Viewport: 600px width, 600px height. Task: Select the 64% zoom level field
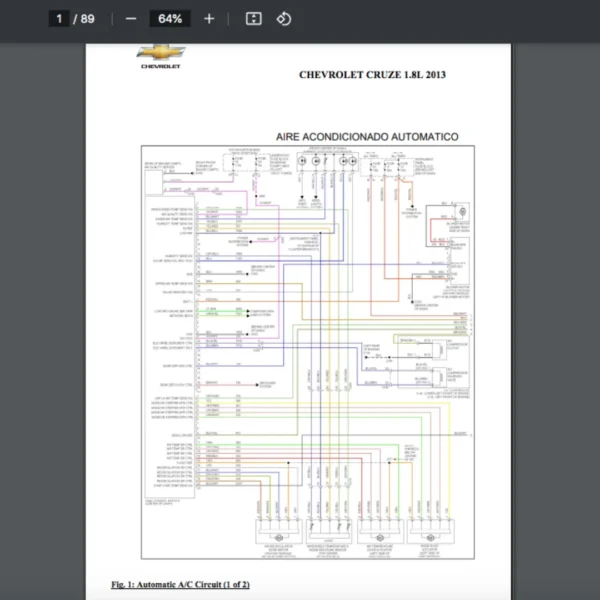(169, 19)
